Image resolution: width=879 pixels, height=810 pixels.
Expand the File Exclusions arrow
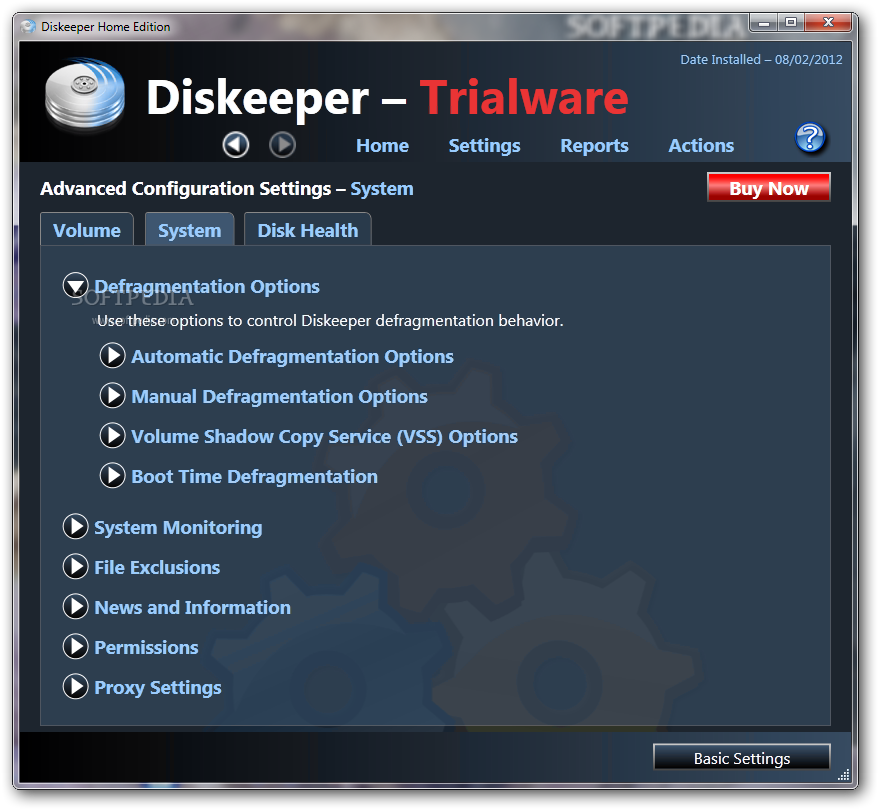tap(75, 567)
